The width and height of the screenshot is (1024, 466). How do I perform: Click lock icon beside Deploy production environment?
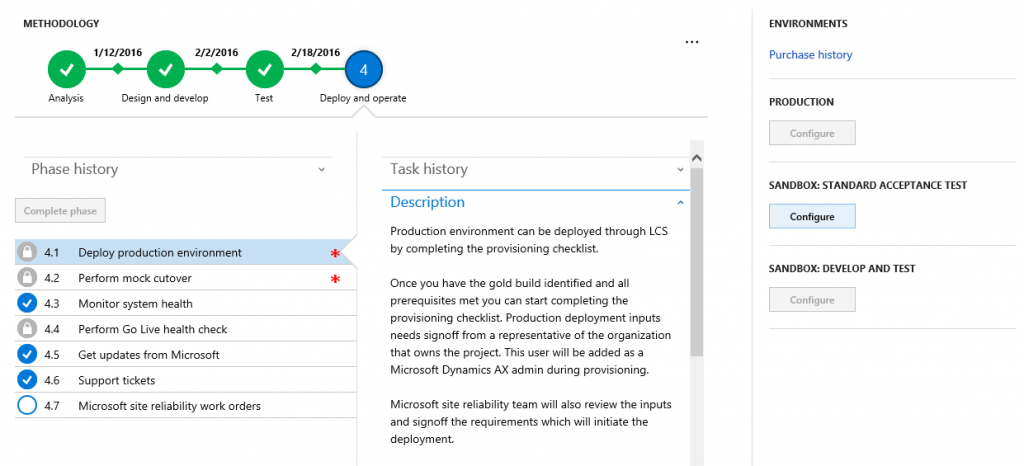[x=28, y=252]
